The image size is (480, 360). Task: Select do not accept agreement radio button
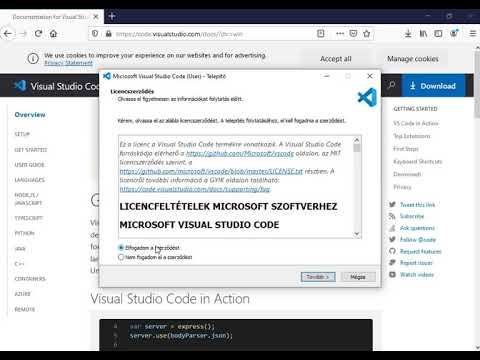pos(121,257)
